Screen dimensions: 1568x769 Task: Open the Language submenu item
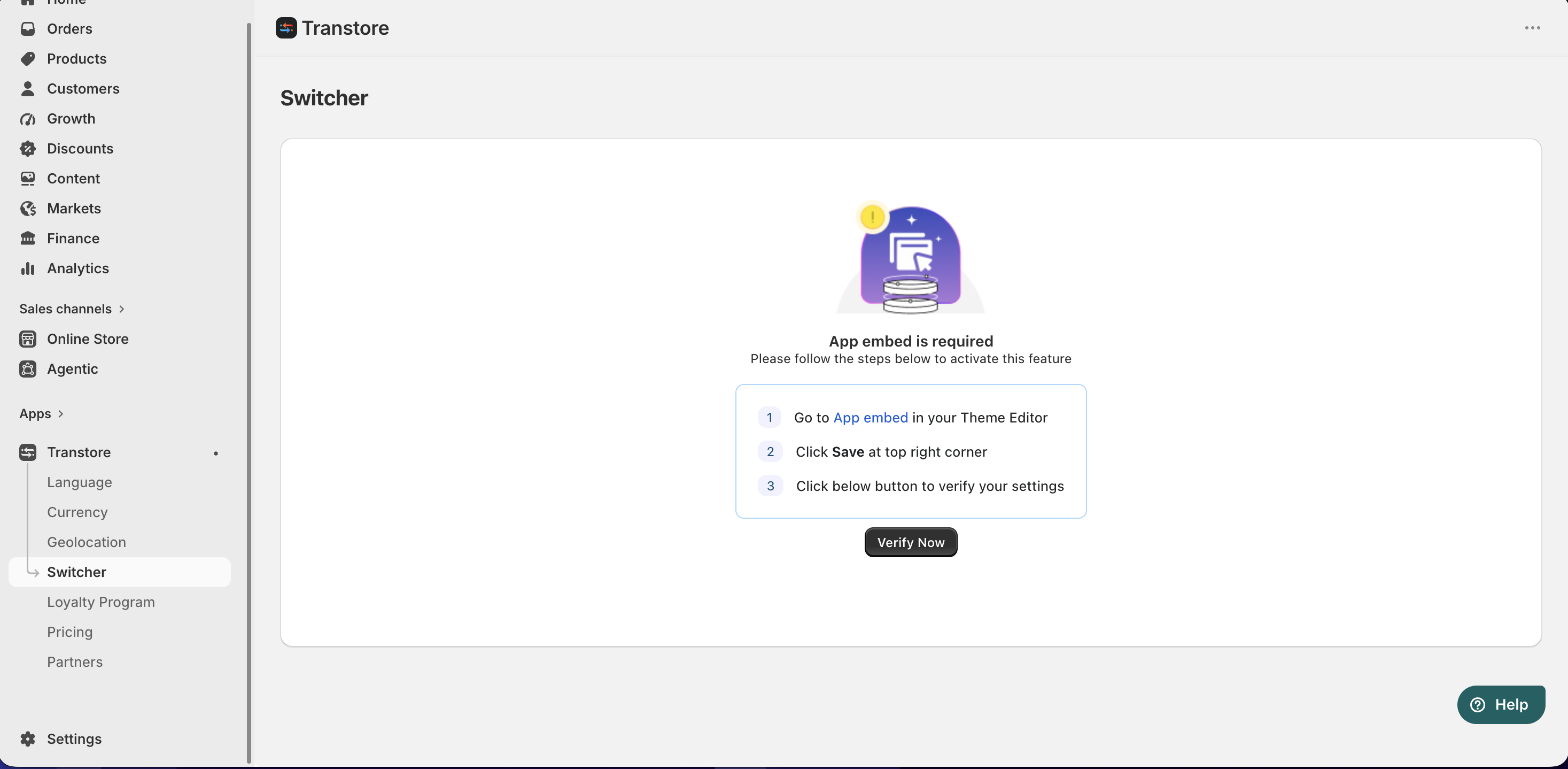(x=80, y=482)
